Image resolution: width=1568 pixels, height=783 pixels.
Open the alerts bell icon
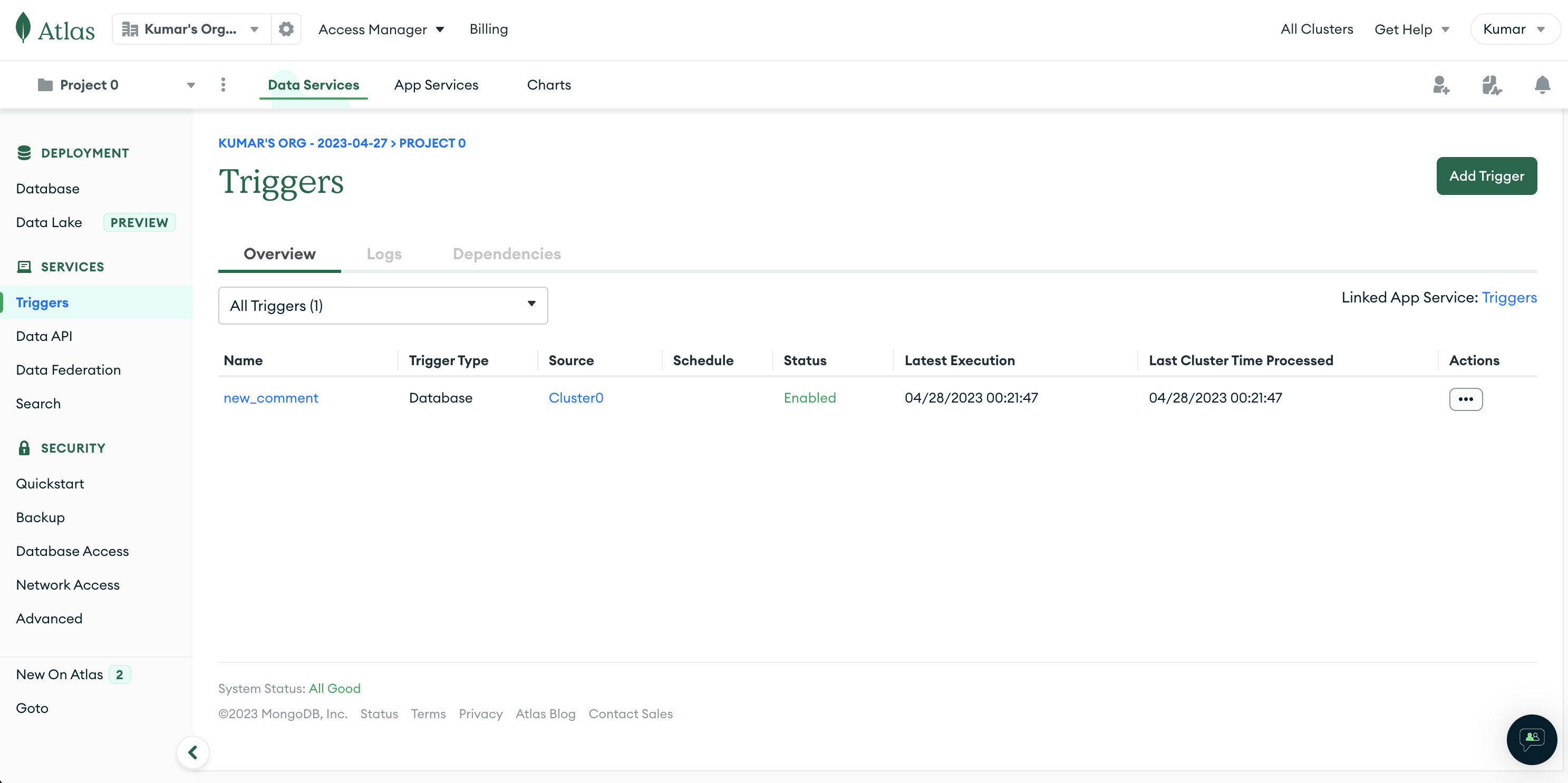1543,84
